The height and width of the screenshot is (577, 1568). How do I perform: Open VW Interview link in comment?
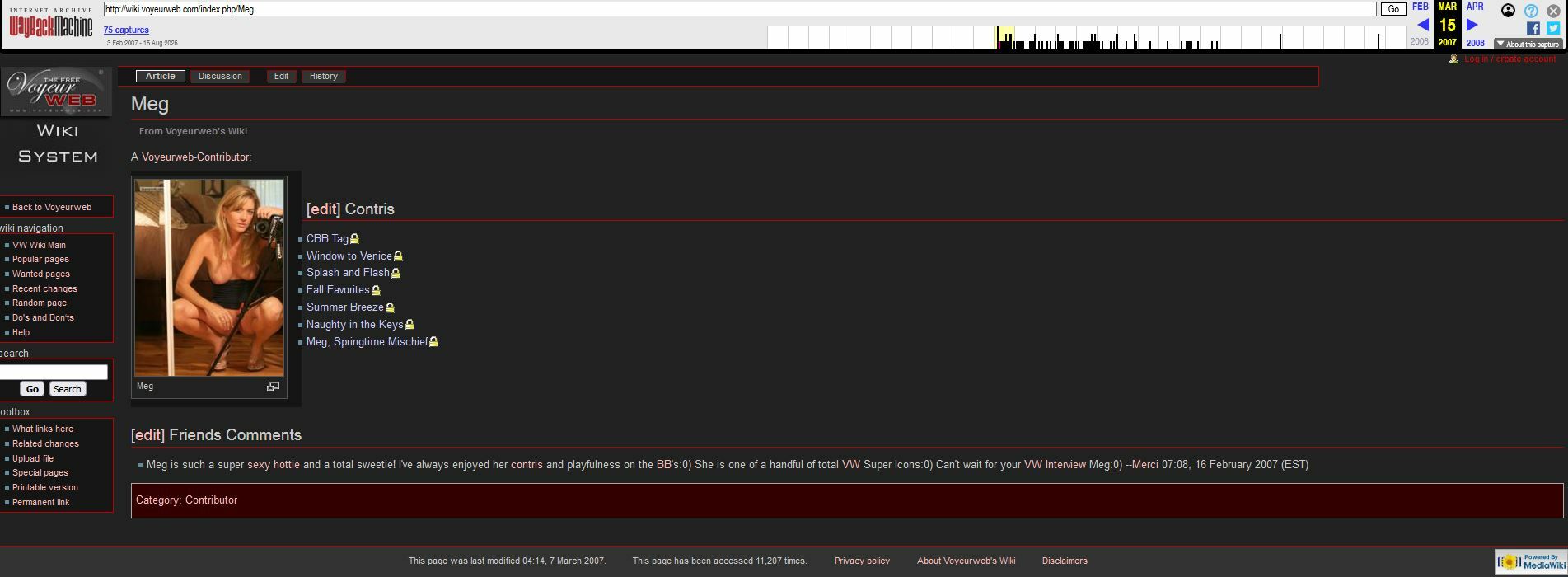[x=1055, y=465]
